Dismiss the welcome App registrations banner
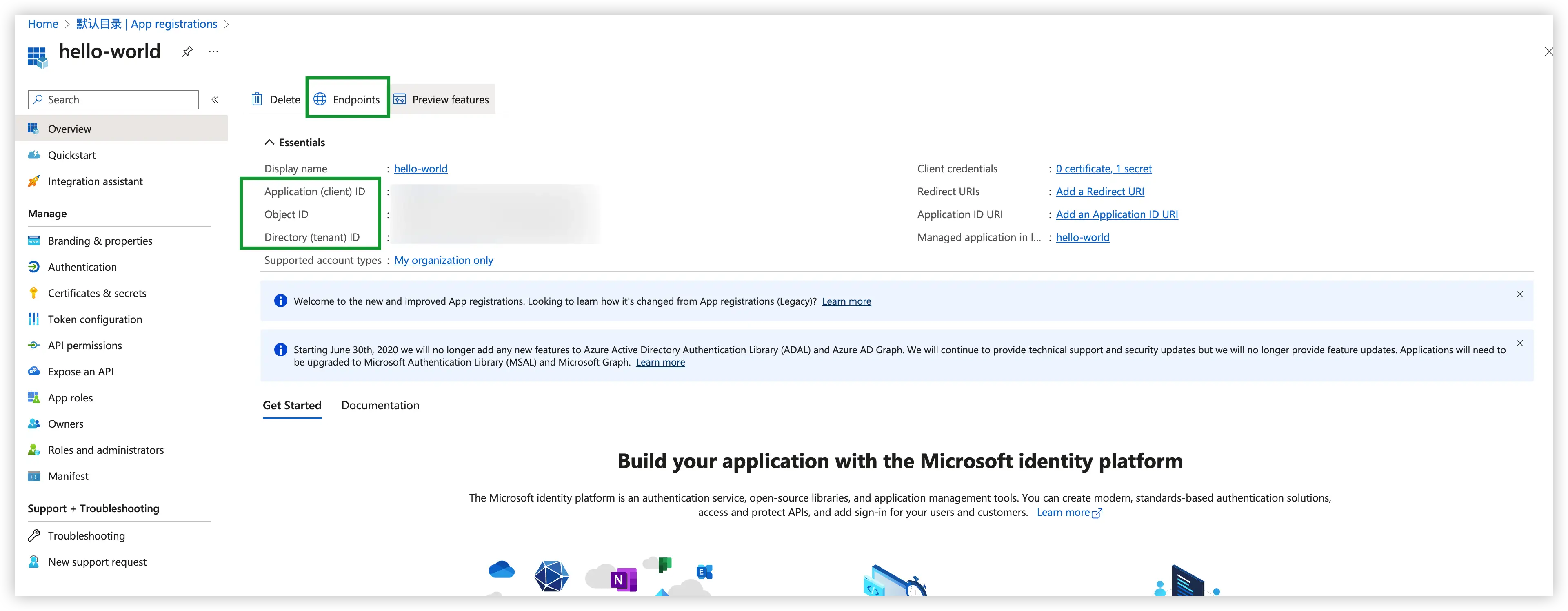The height and width of the screenshot is (611, 1568). pos(1519,294)
